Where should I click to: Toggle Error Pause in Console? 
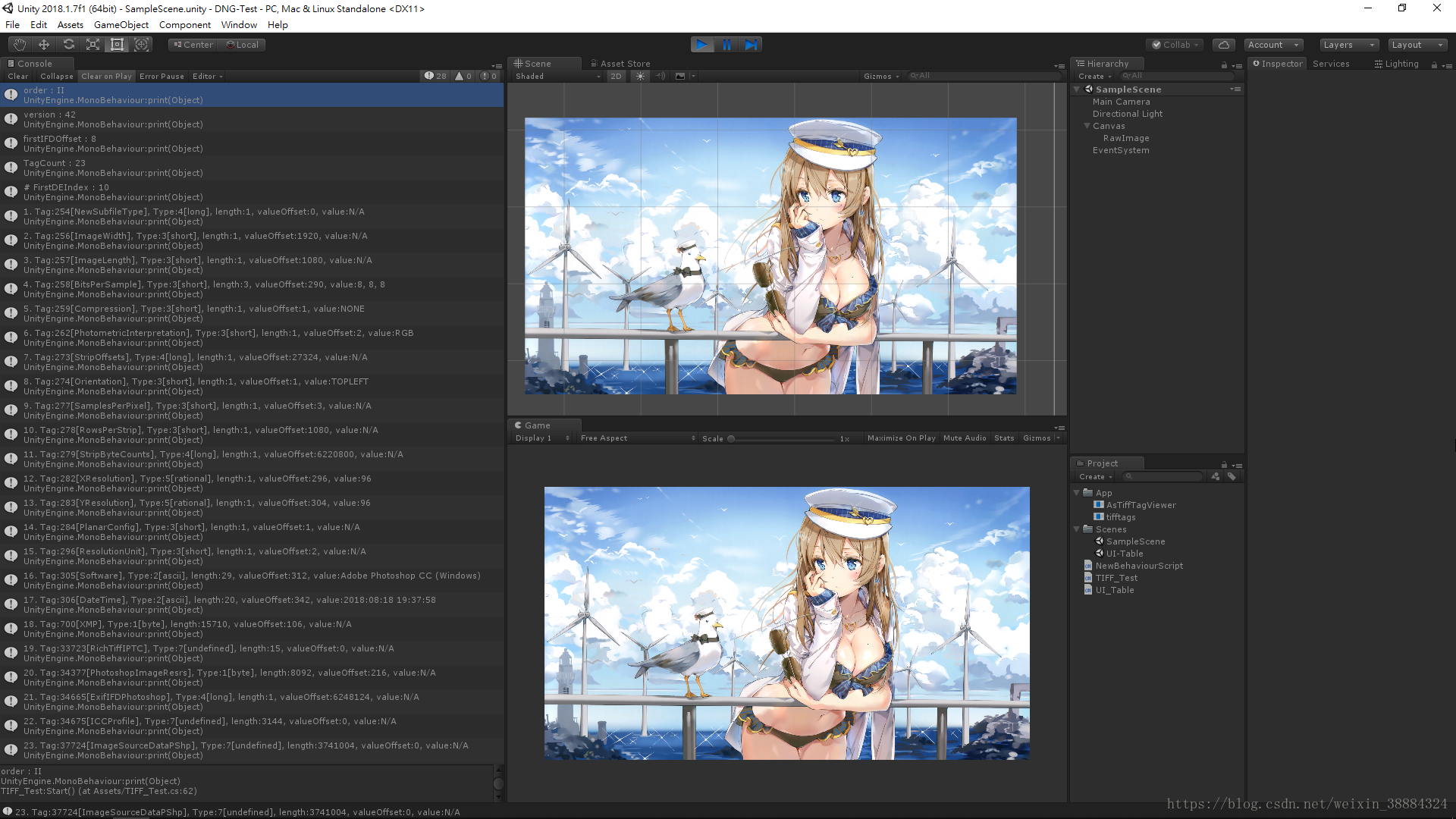[x=162, y=77]
